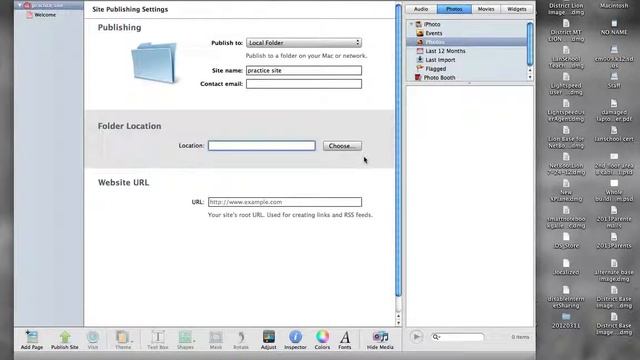Select the 20120311 folder on desktop
The height and width of the screenshot is (360, 640).
[x=566, y=321]
